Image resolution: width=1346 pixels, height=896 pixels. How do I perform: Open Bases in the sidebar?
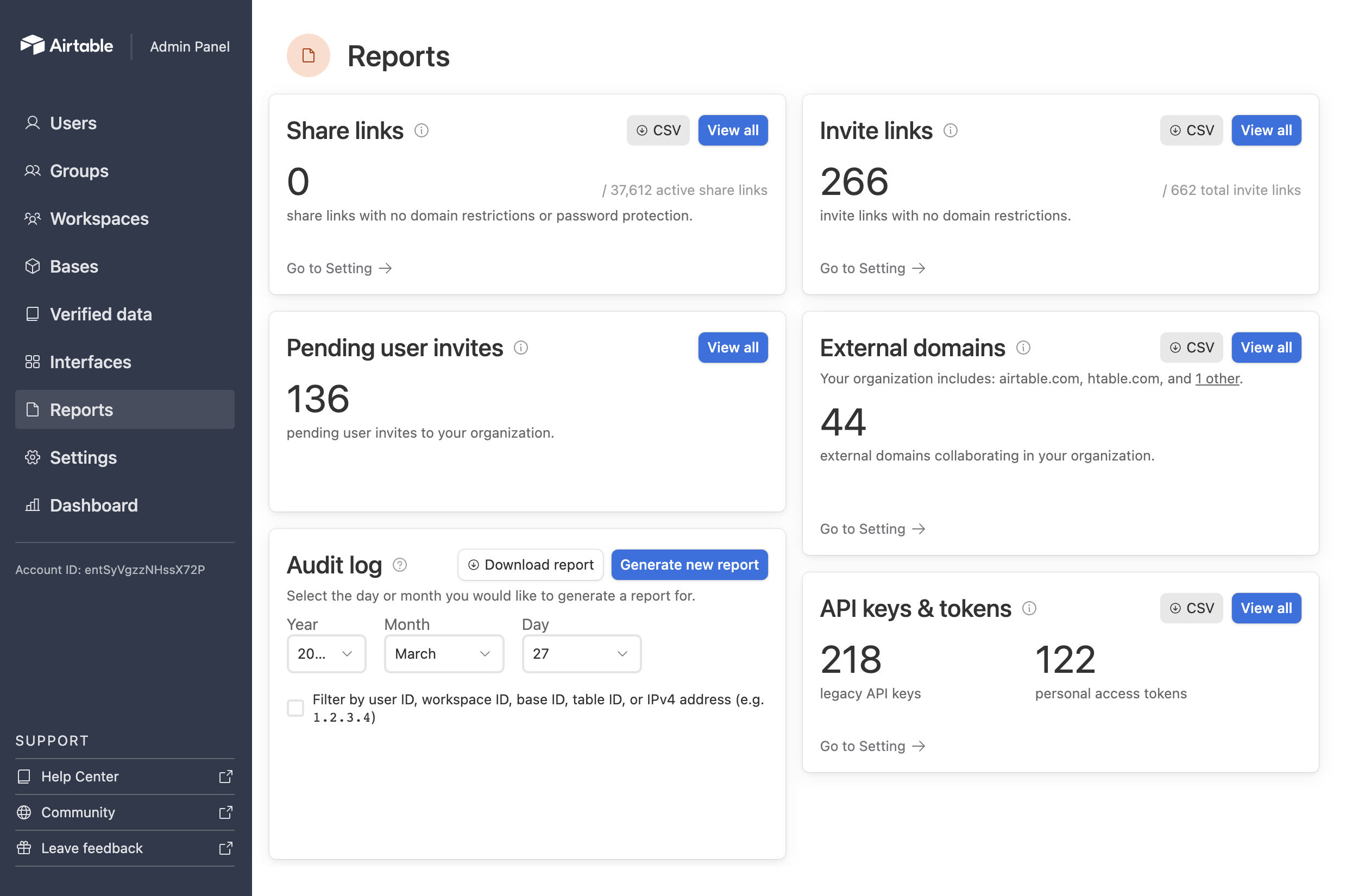tap(124, 266)
